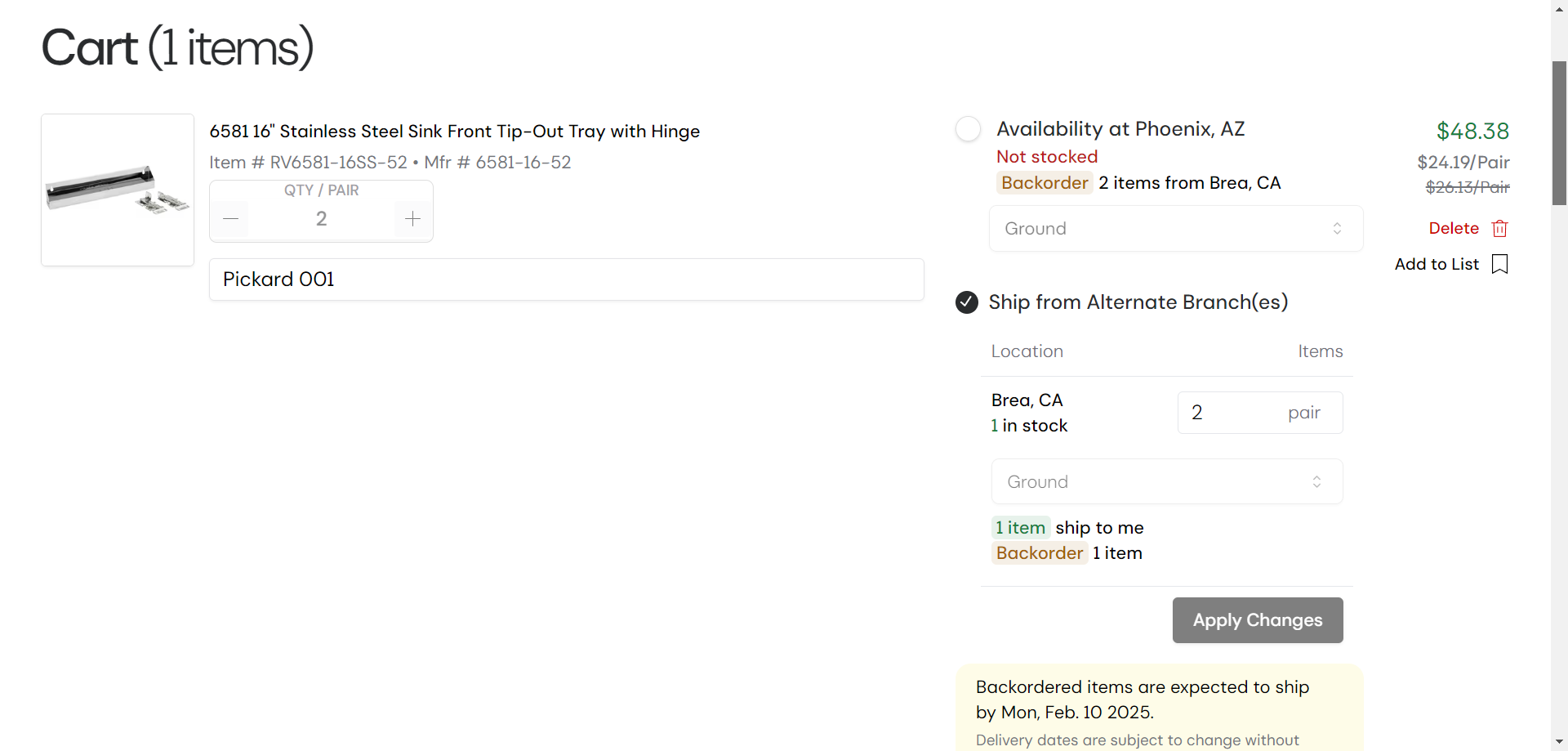Click the scrollbar down arrow
Image resolution: width=1568 pixels, height=751 pixels.
pos(1560,743)
